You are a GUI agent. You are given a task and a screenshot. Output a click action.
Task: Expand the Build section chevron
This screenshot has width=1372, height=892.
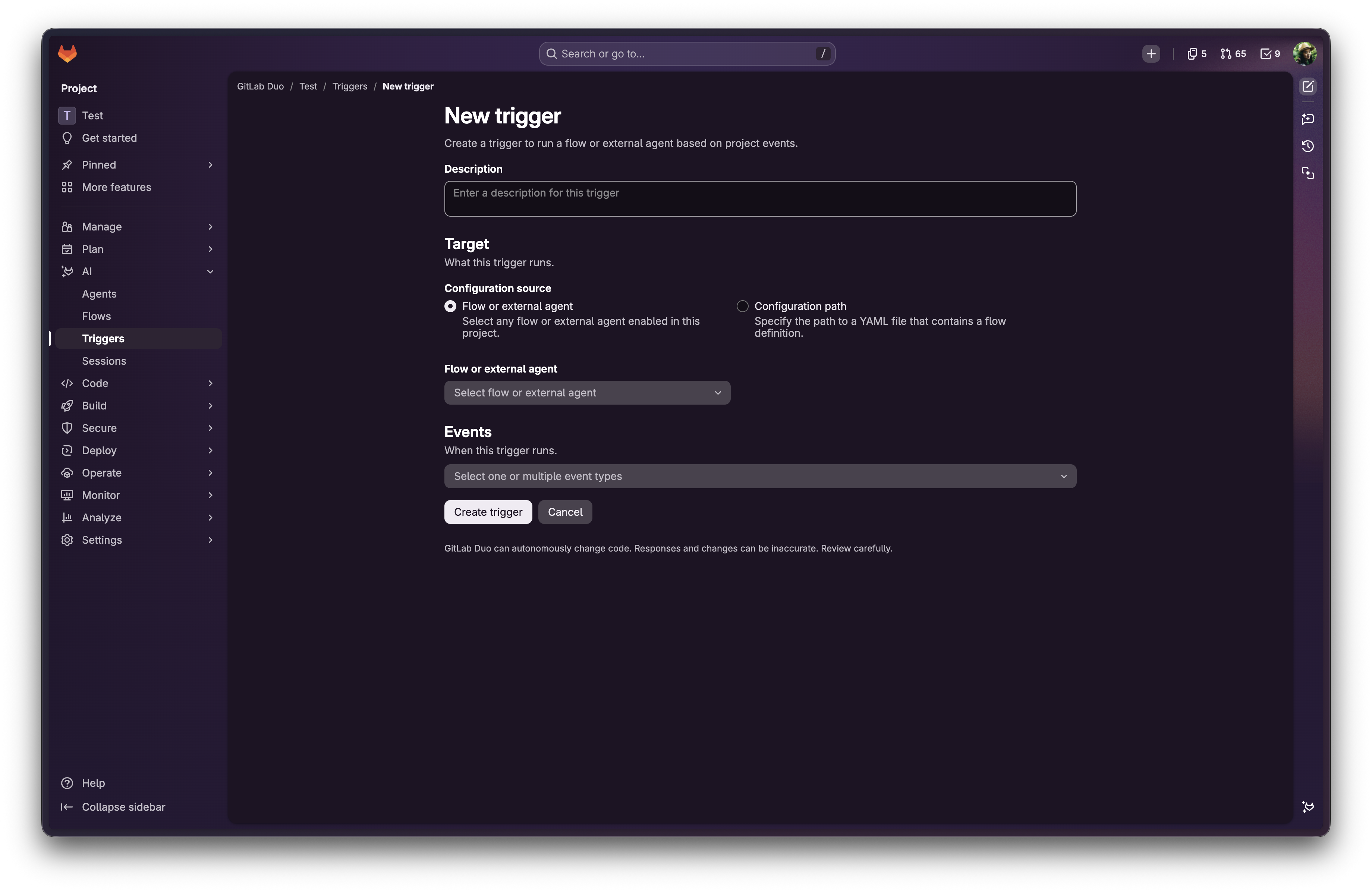pyautogui.click(x=210, y=406)
